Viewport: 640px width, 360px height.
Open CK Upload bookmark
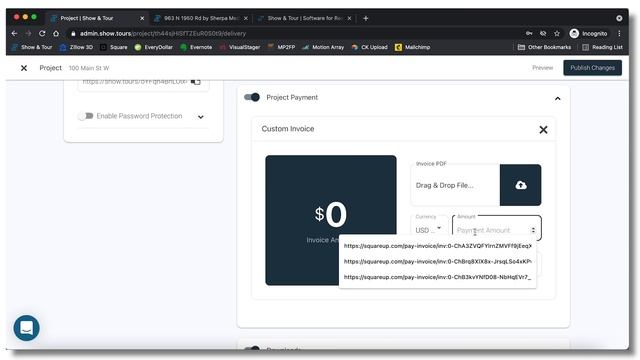[x=369, y=47]
